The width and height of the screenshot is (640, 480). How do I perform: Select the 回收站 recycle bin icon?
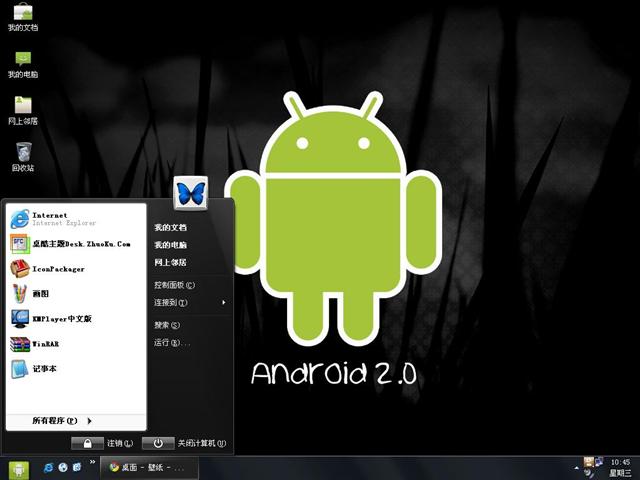point(23,157)
